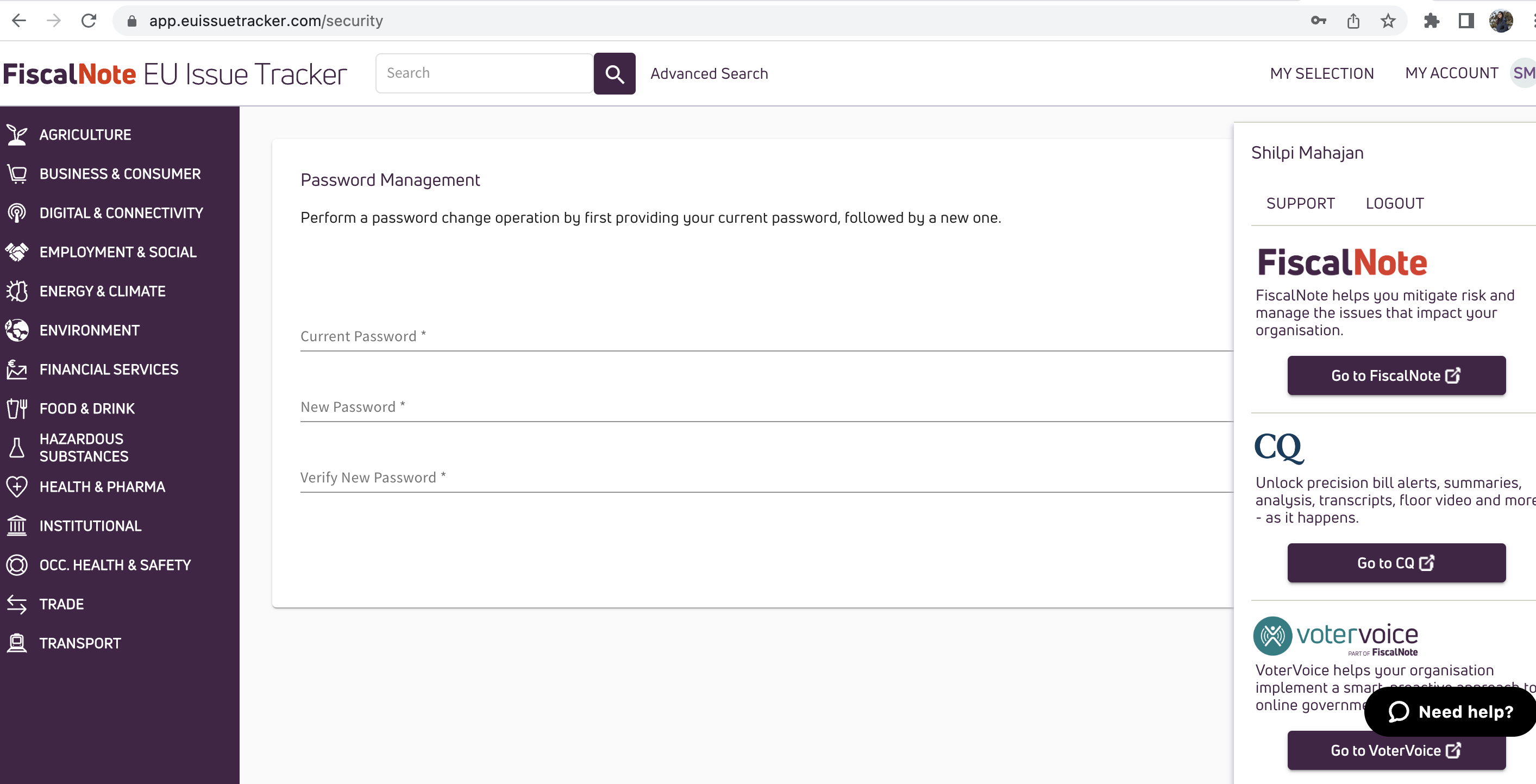The width and height of the screenshot is (1536, 784).
Task: Open the Trade category
Action: [61, 604]
